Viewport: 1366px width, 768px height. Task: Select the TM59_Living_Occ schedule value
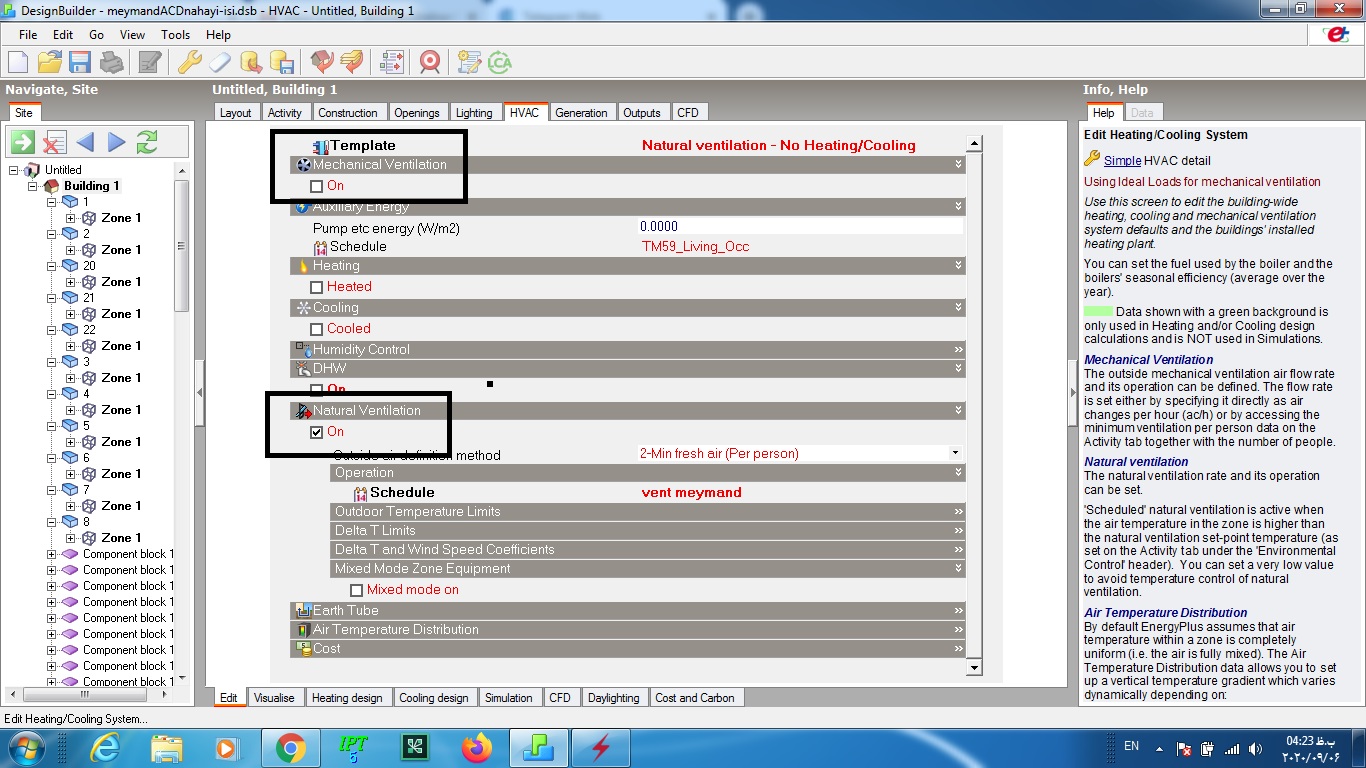[695, 247]
